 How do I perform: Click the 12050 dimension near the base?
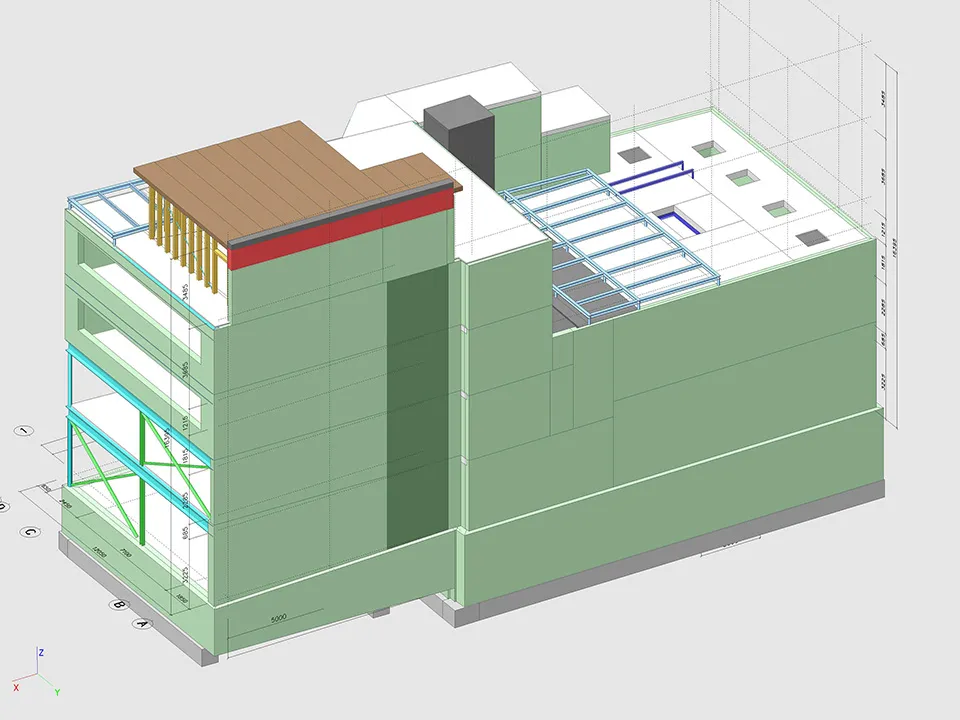99,551
